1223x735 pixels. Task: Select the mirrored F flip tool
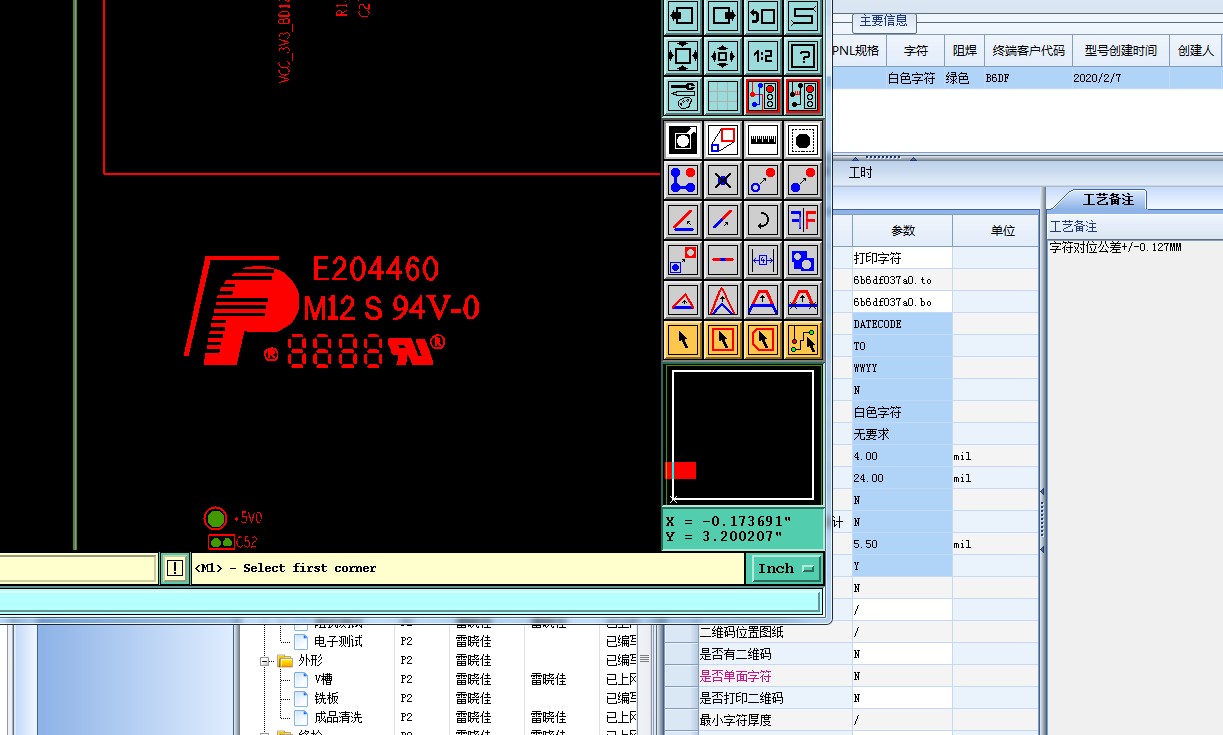[803, 220]
